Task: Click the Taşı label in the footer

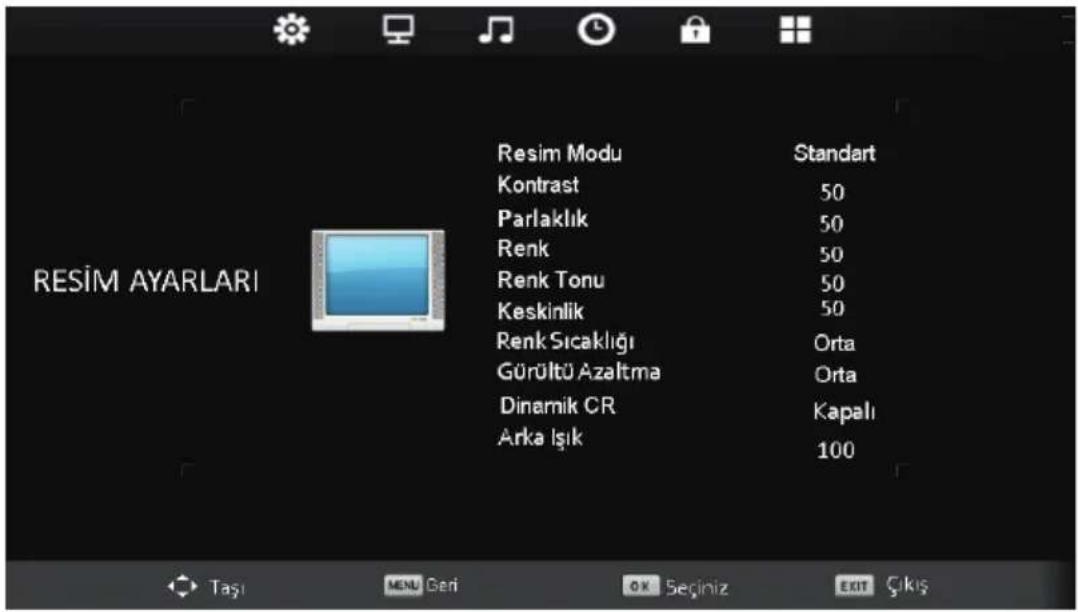Action: tap(227, 588)
